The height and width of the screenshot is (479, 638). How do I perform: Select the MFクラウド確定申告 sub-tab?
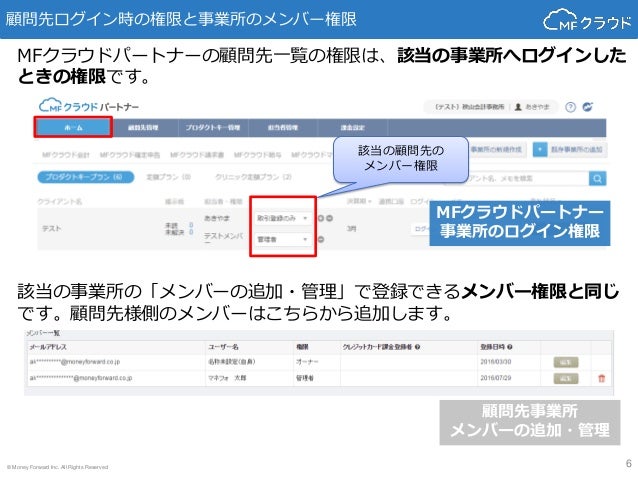pyautogui.click(x=130, y=155)
